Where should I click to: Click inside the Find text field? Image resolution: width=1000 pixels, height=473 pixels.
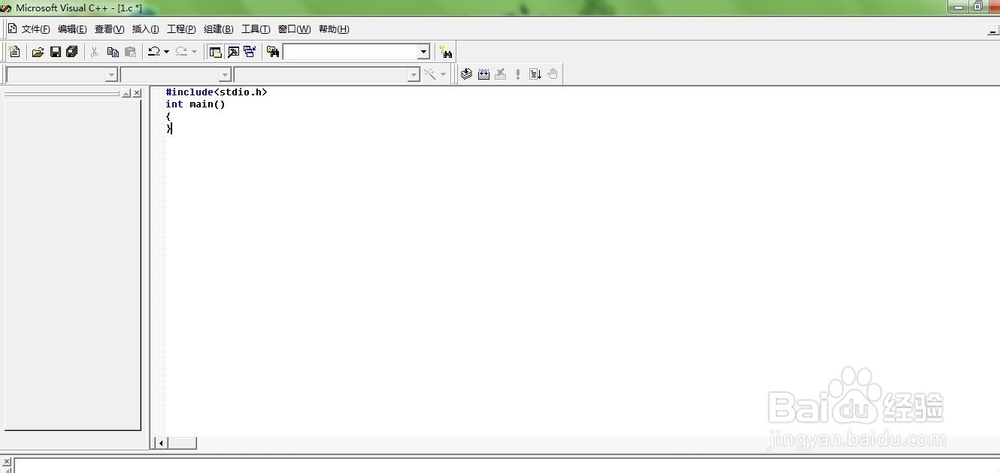point(351,52)
